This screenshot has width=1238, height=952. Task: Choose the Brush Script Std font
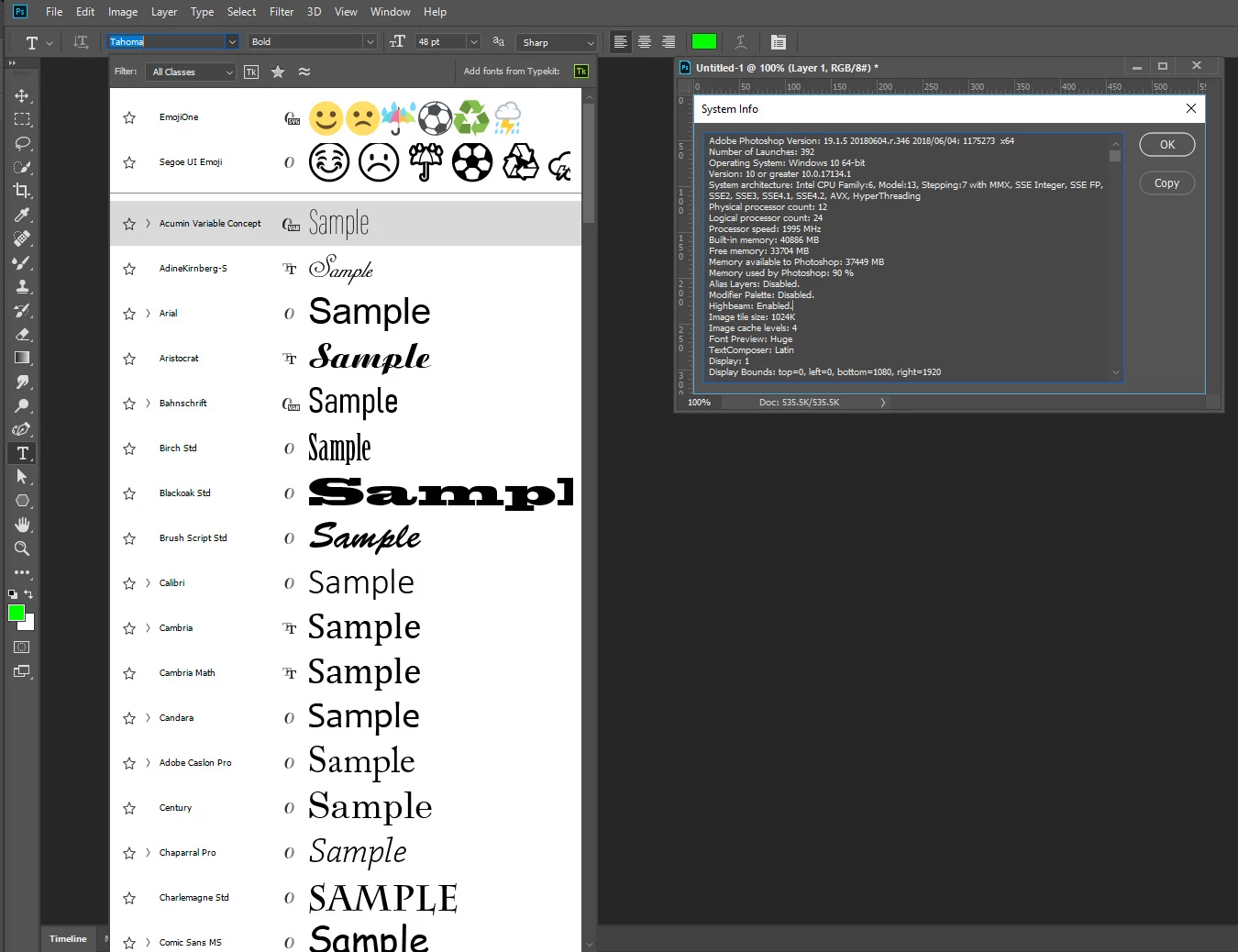coord(346,538)
